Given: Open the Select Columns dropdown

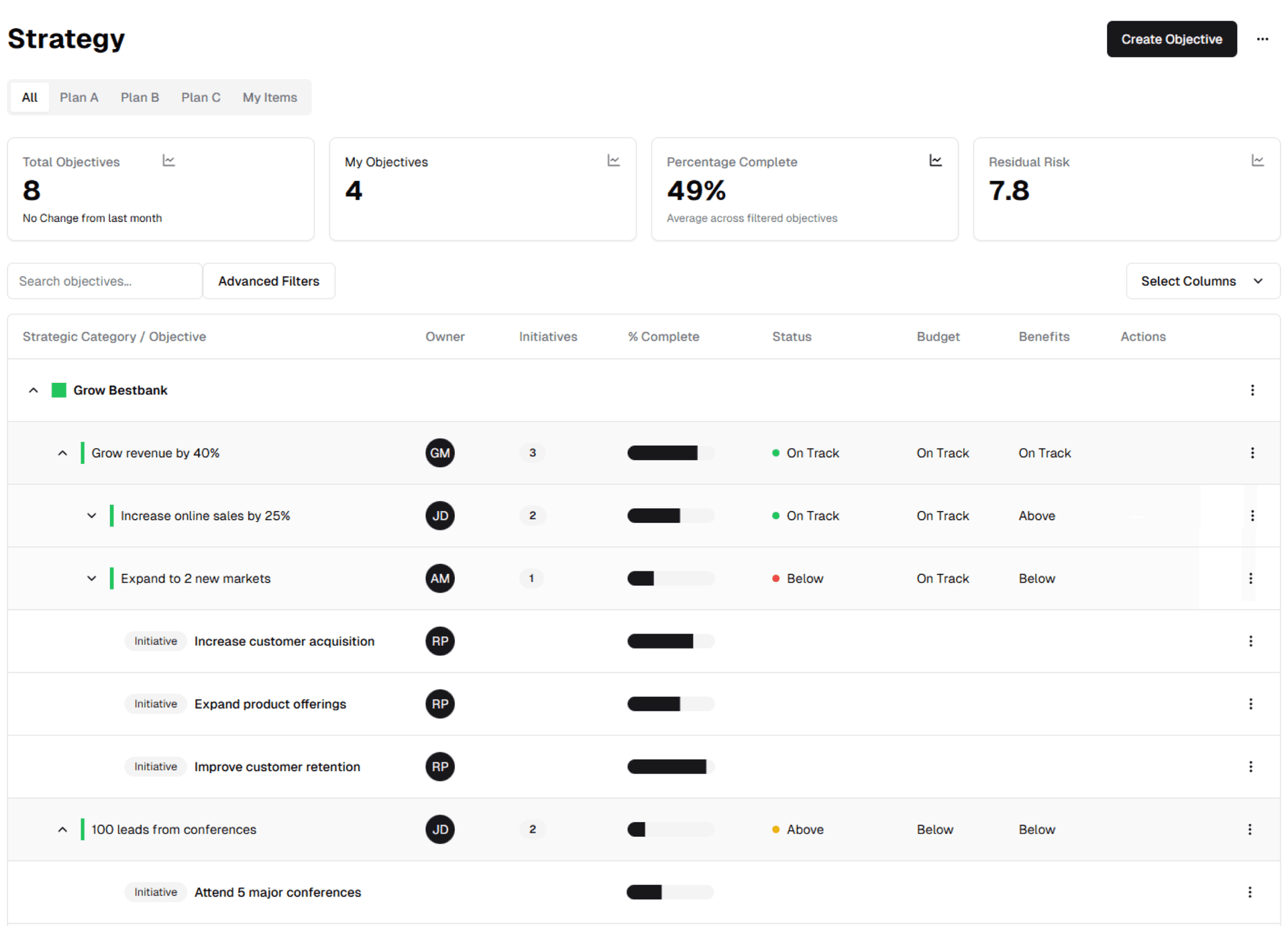Looking at the screenshot, I should (1202, 281).
